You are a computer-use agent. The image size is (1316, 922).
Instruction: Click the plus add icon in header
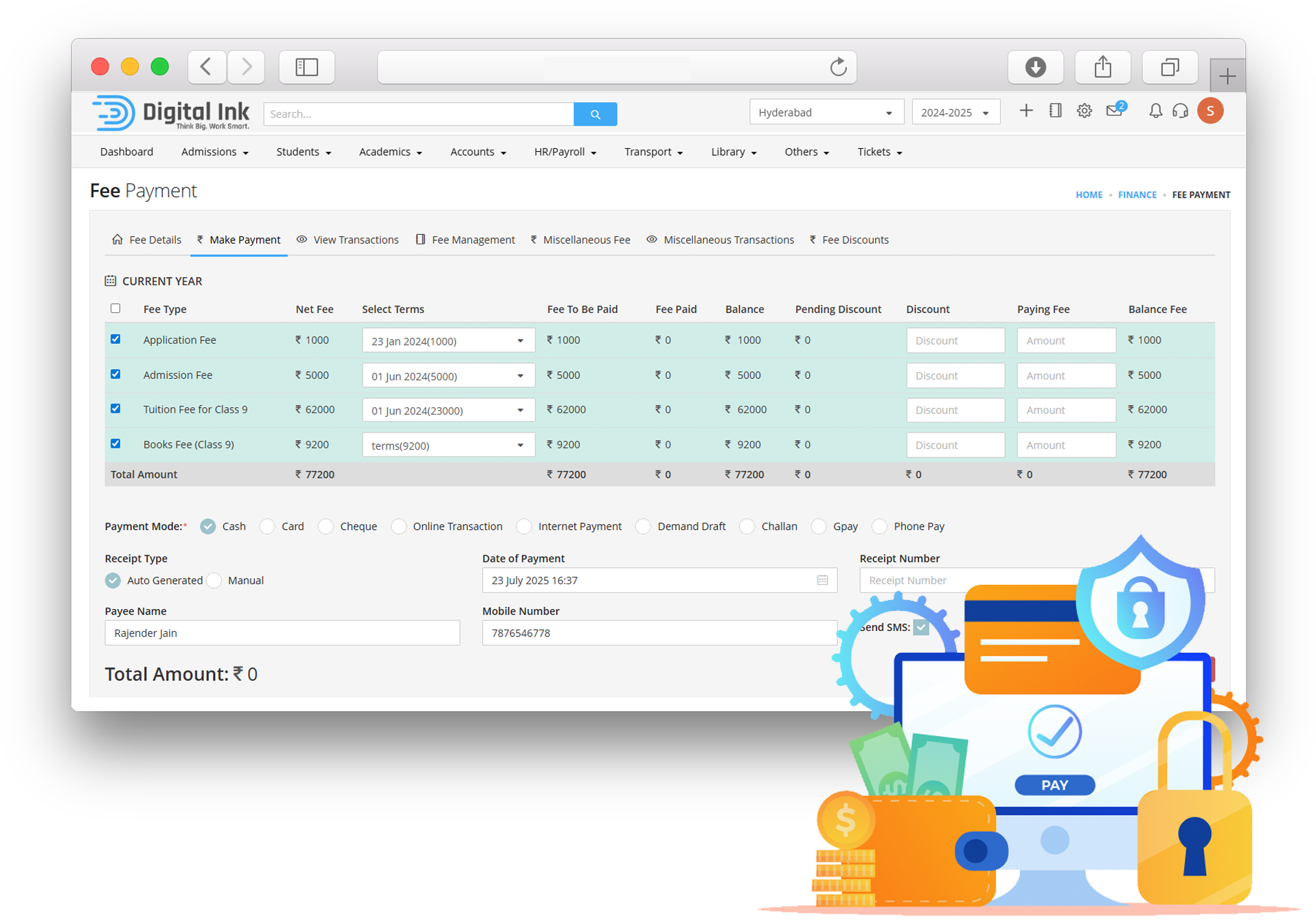(1025, 111)
